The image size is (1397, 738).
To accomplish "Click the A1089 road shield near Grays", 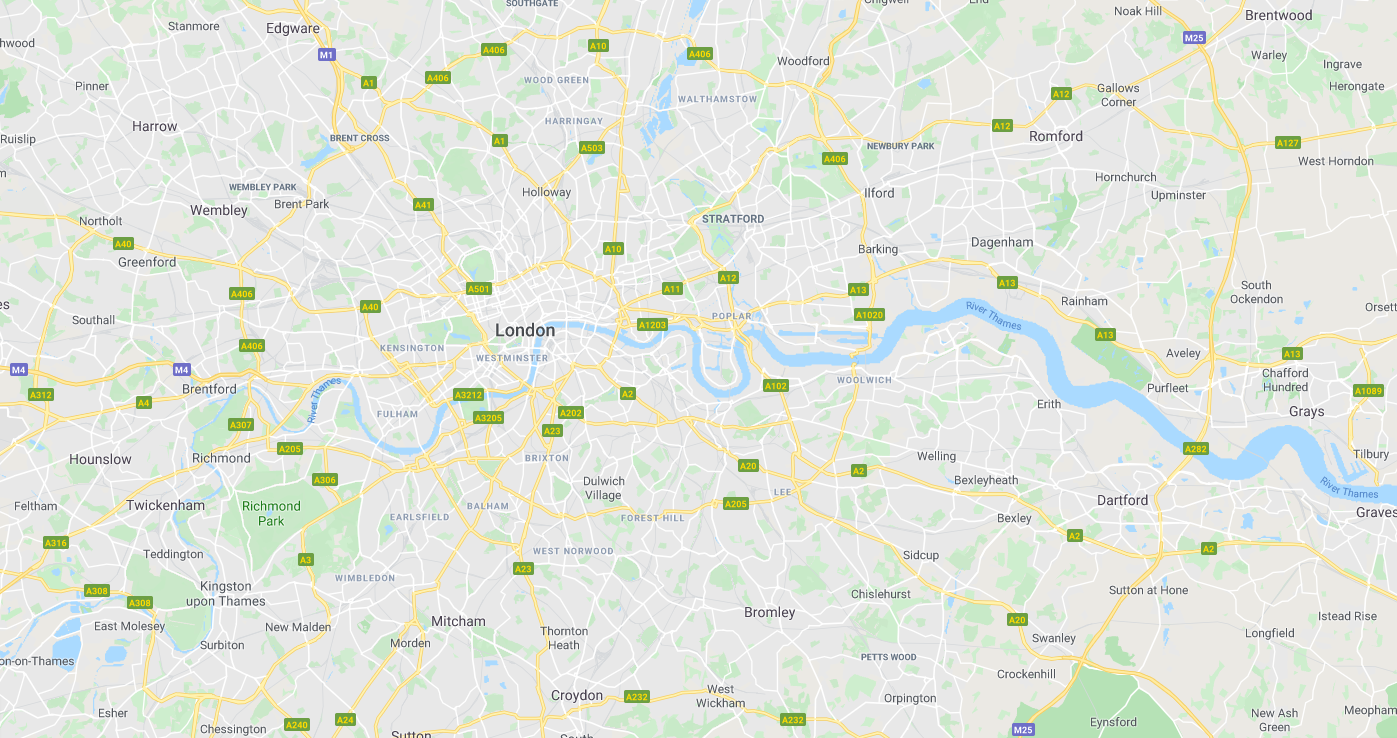I will (x=1368, y=391).
